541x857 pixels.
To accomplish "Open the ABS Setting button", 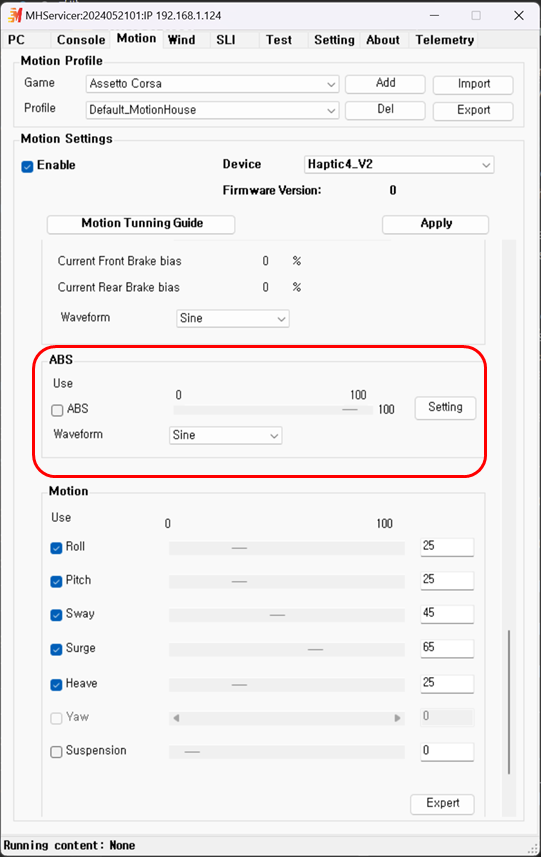I will pyautogui.click(x=445, y=408).
